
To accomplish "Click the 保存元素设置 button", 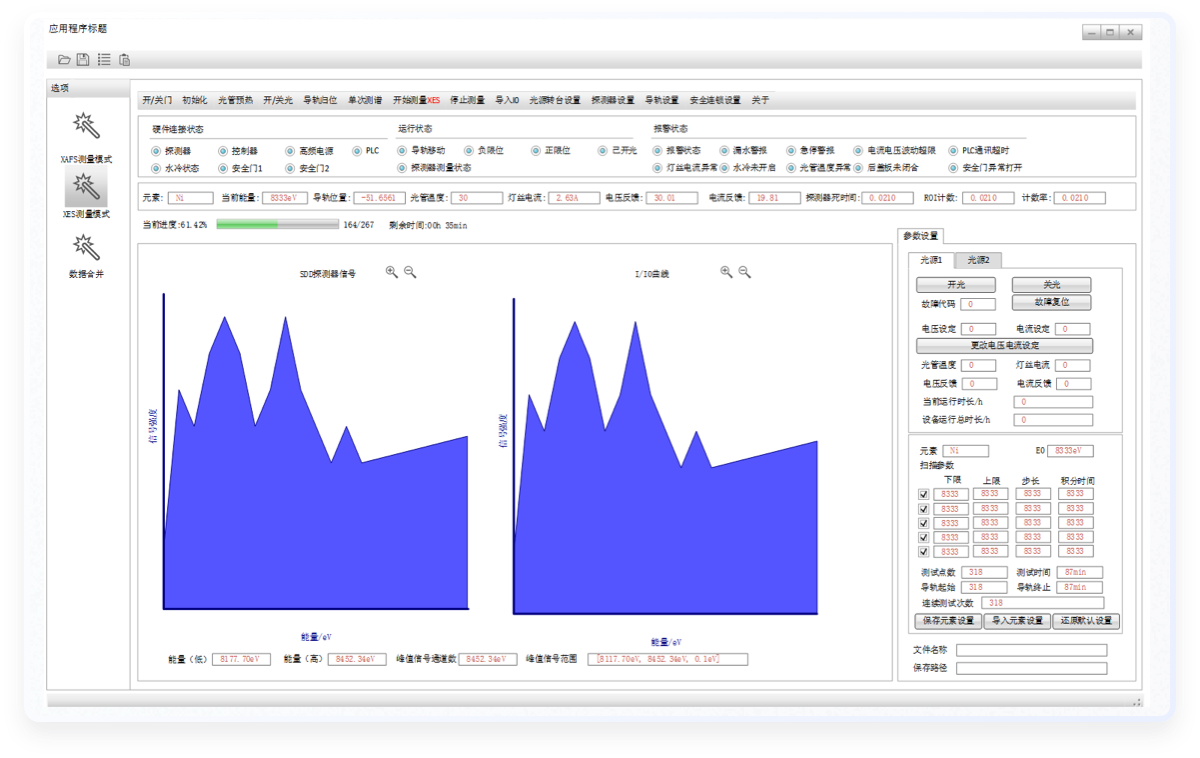I will coord(947,621).
